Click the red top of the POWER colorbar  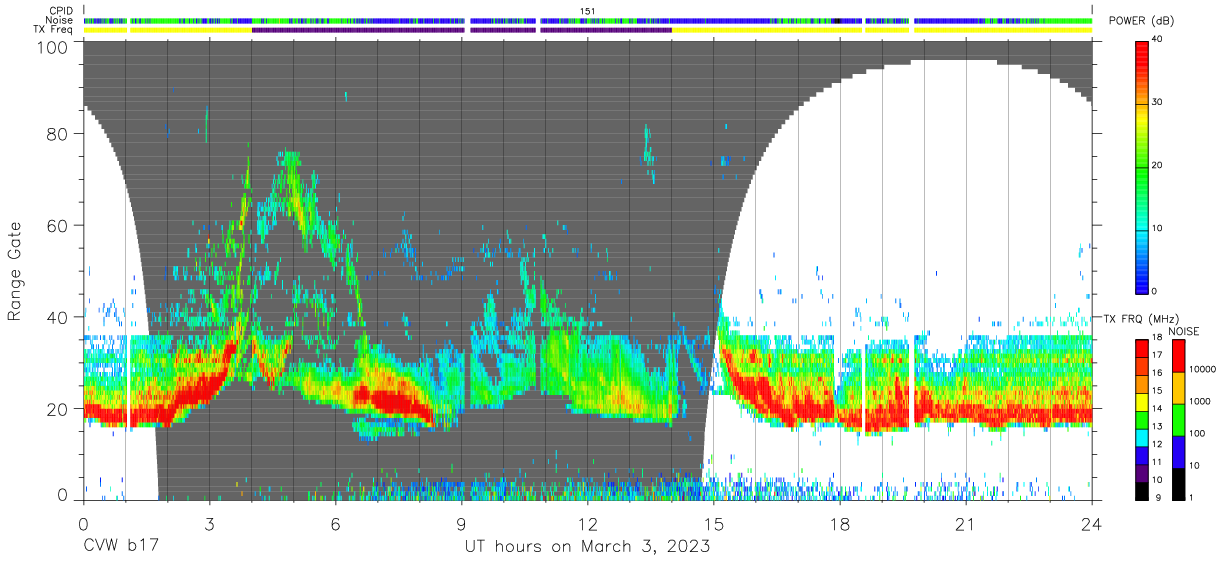1141,55
